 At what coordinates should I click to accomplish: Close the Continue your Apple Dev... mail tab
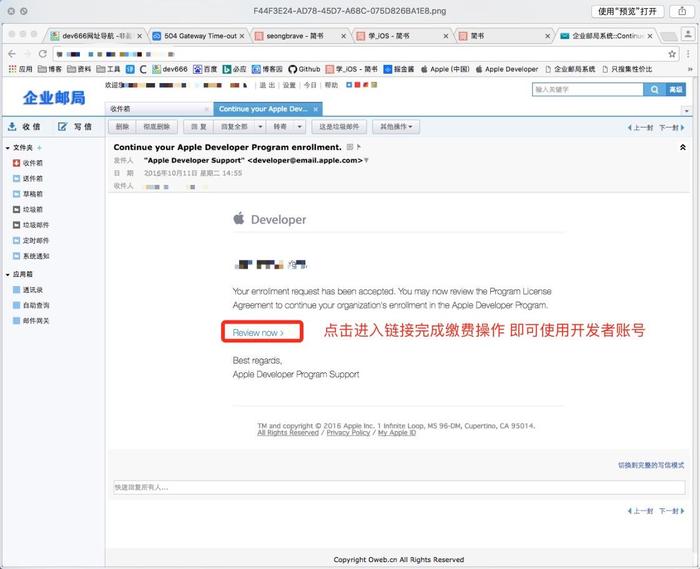click(316, 109)
